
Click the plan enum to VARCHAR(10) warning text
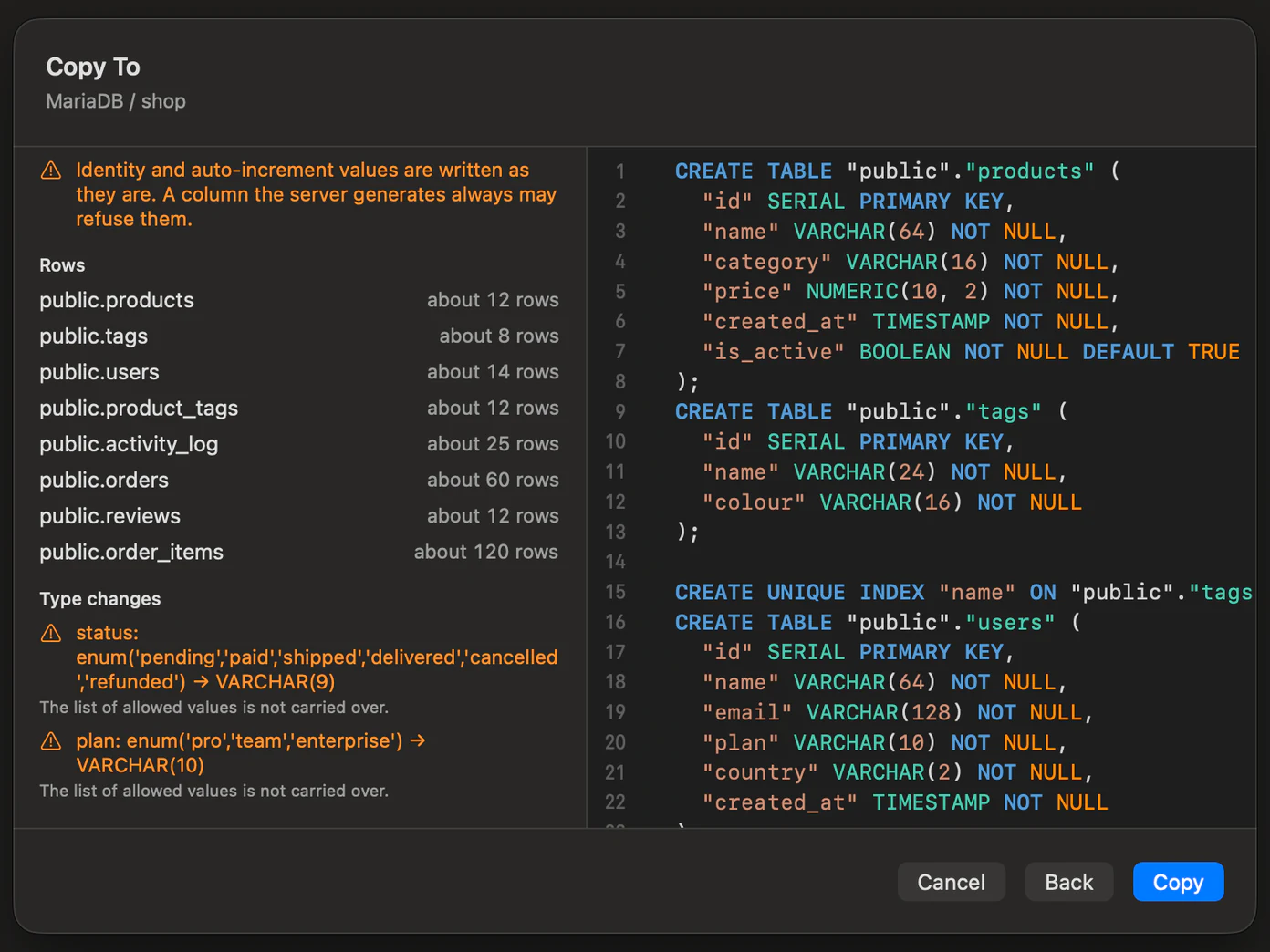[x=251, y=753]
